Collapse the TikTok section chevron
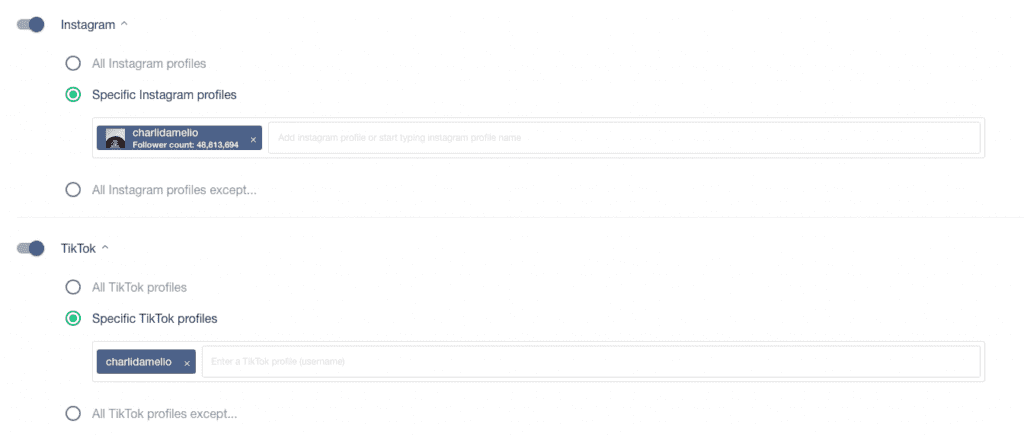1024x437 pixels. pyautogui.click(x=105, y=248)
